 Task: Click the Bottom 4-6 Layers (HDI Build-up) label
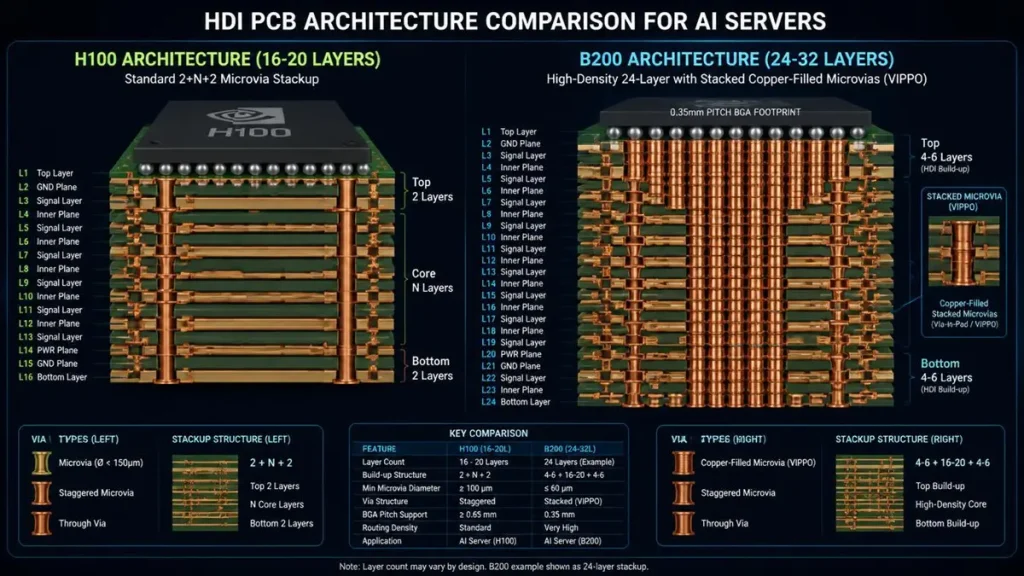[946, 376]
